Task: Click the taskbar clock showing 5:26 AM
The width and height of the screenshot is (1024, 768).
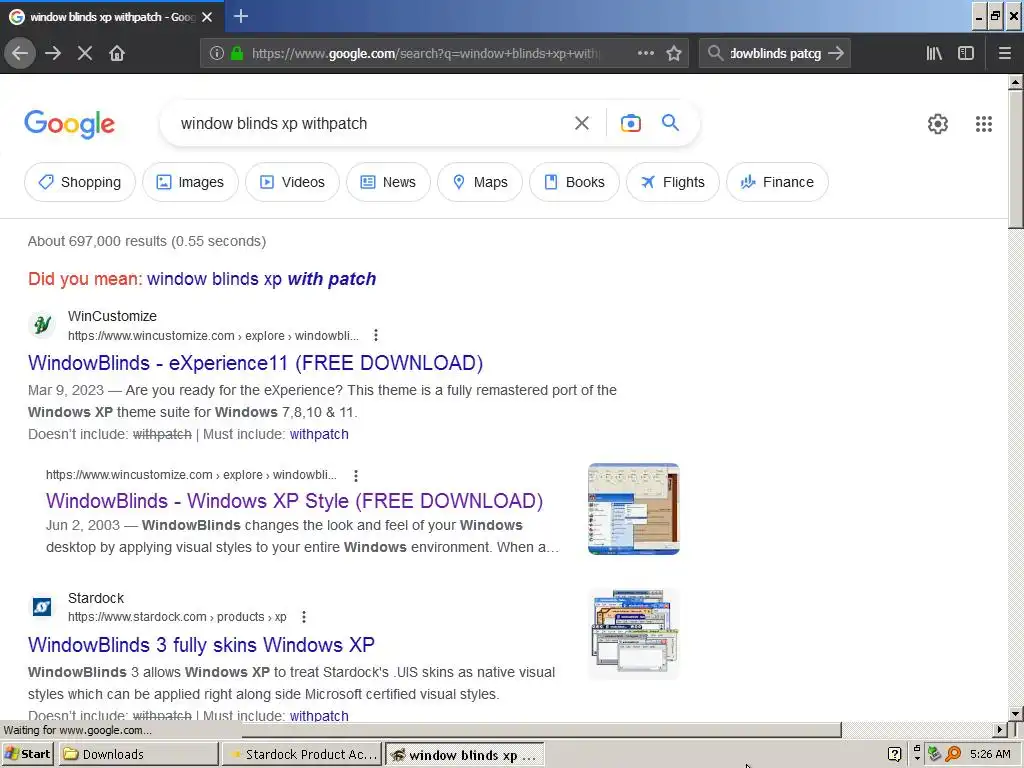Action: click(x=990, y=754)
